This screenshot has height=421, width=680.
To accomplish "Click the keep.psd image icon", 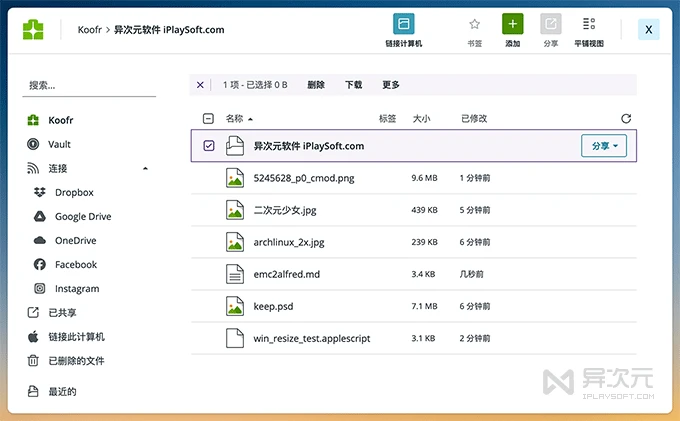I will 235,306.
